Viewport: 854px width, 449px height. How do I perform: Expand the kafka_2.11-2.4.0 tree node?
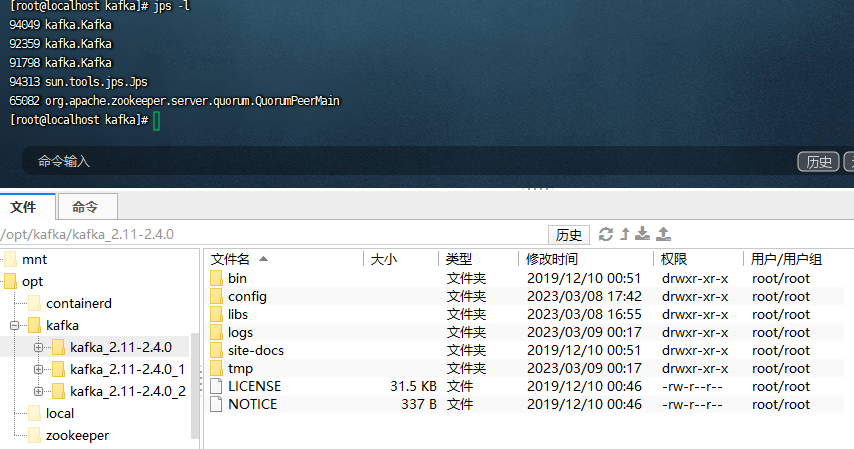click(38, 348)
